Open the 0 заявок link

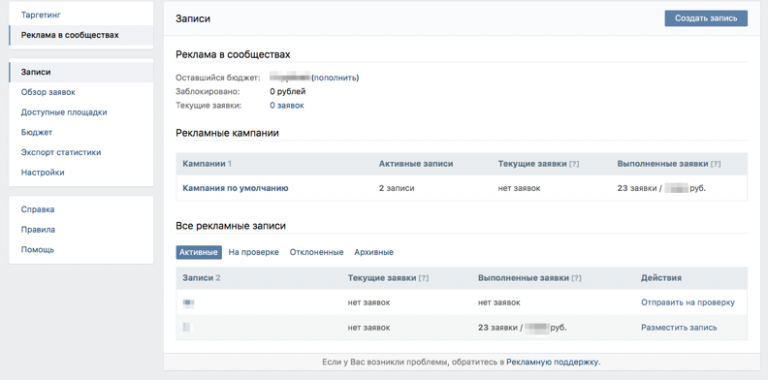pos(287,105)
